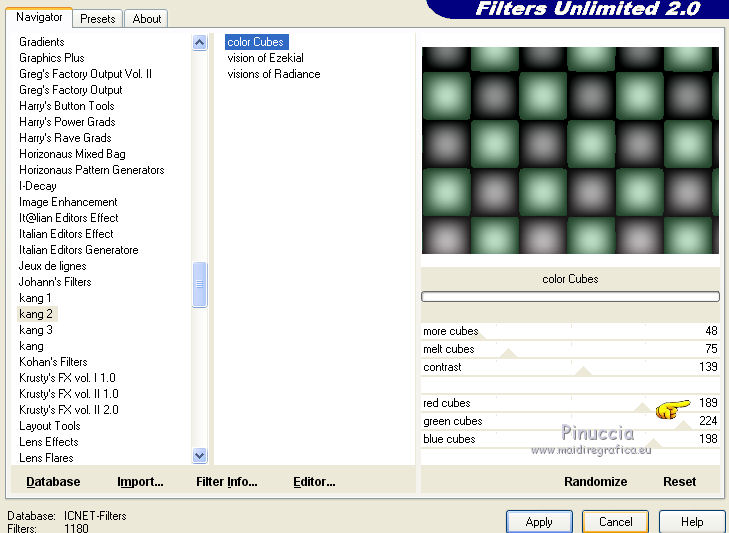Select Horizonaus Mixed Bag
Image resolution: width=729 pixels, height=533 pixels.
[x=72, y=154]
